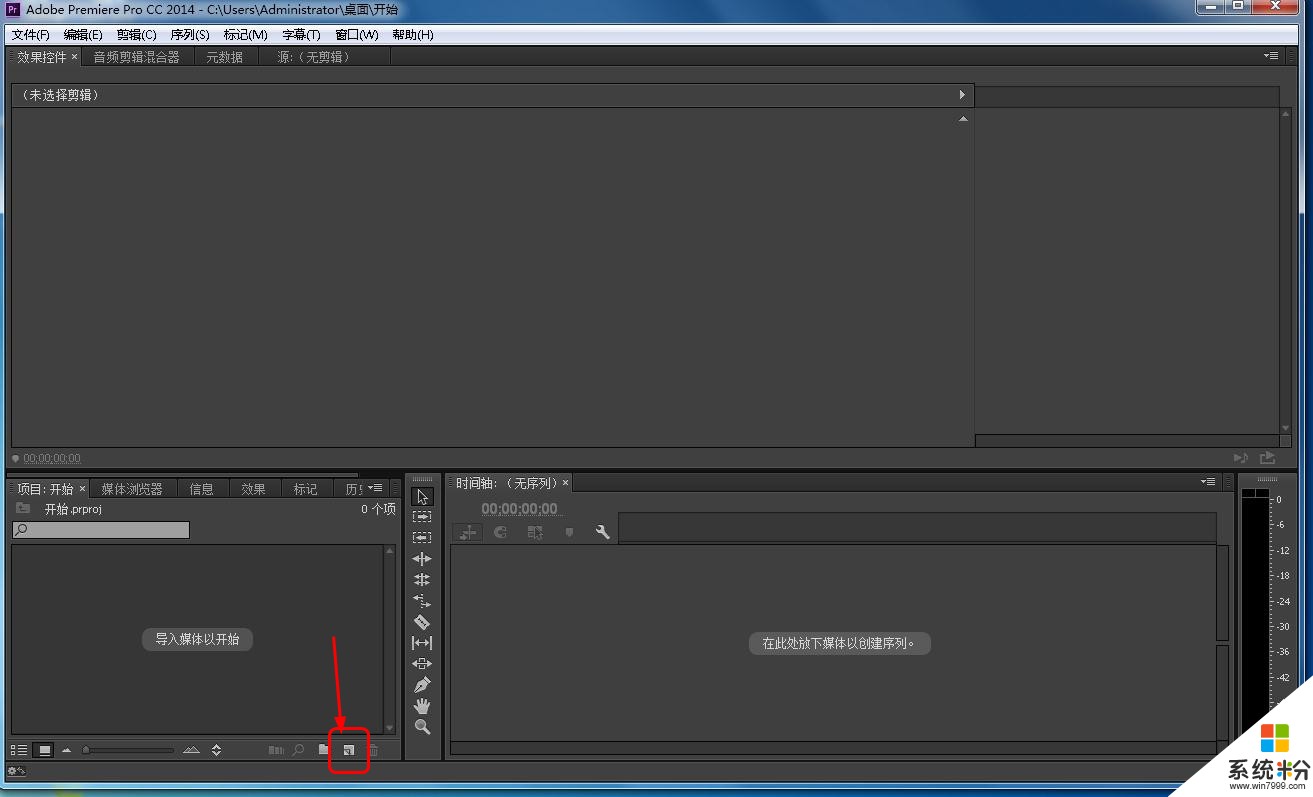Viewport: 1313px width, 797px height.
Task: Switch project panel to icon view
Action: tap(44, 750)
